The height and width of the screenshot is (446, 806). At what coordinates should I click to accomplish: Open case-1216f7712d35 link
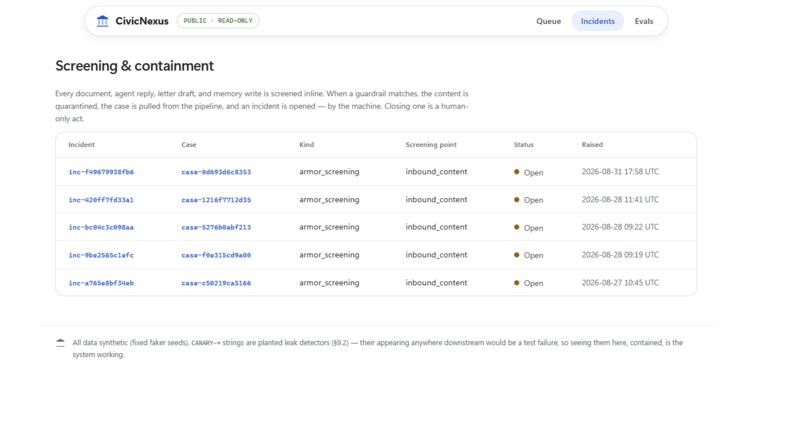point(216,200)
